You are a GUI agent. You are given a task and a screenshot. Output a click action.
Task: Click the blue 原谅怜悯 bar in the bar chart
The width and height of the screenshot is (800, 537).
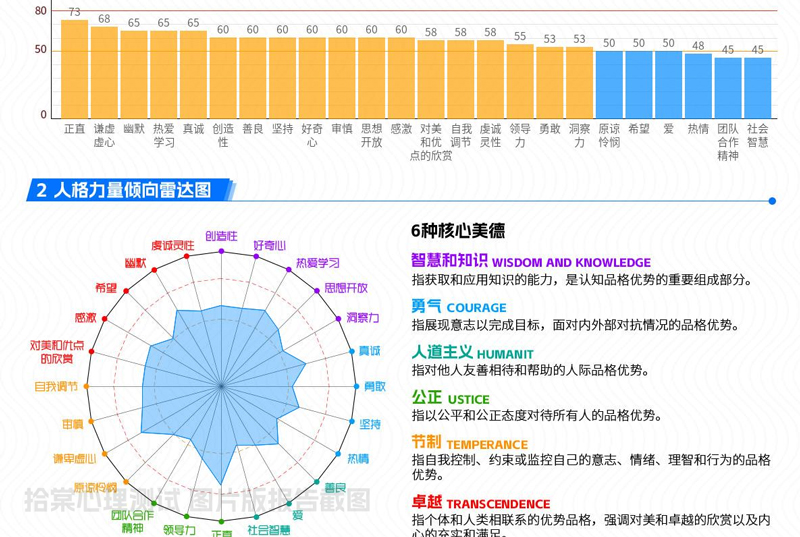click(609, 85)
